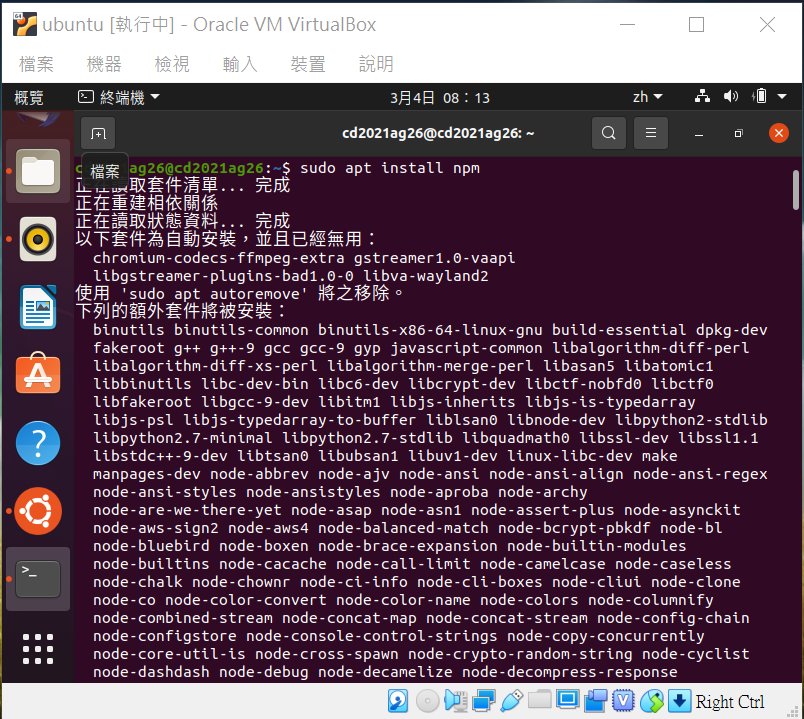This screenshot has width=804, height=719.
Task: Click the shared folders indicator icon
Action: pyautogui.click(x=539, y=700)
